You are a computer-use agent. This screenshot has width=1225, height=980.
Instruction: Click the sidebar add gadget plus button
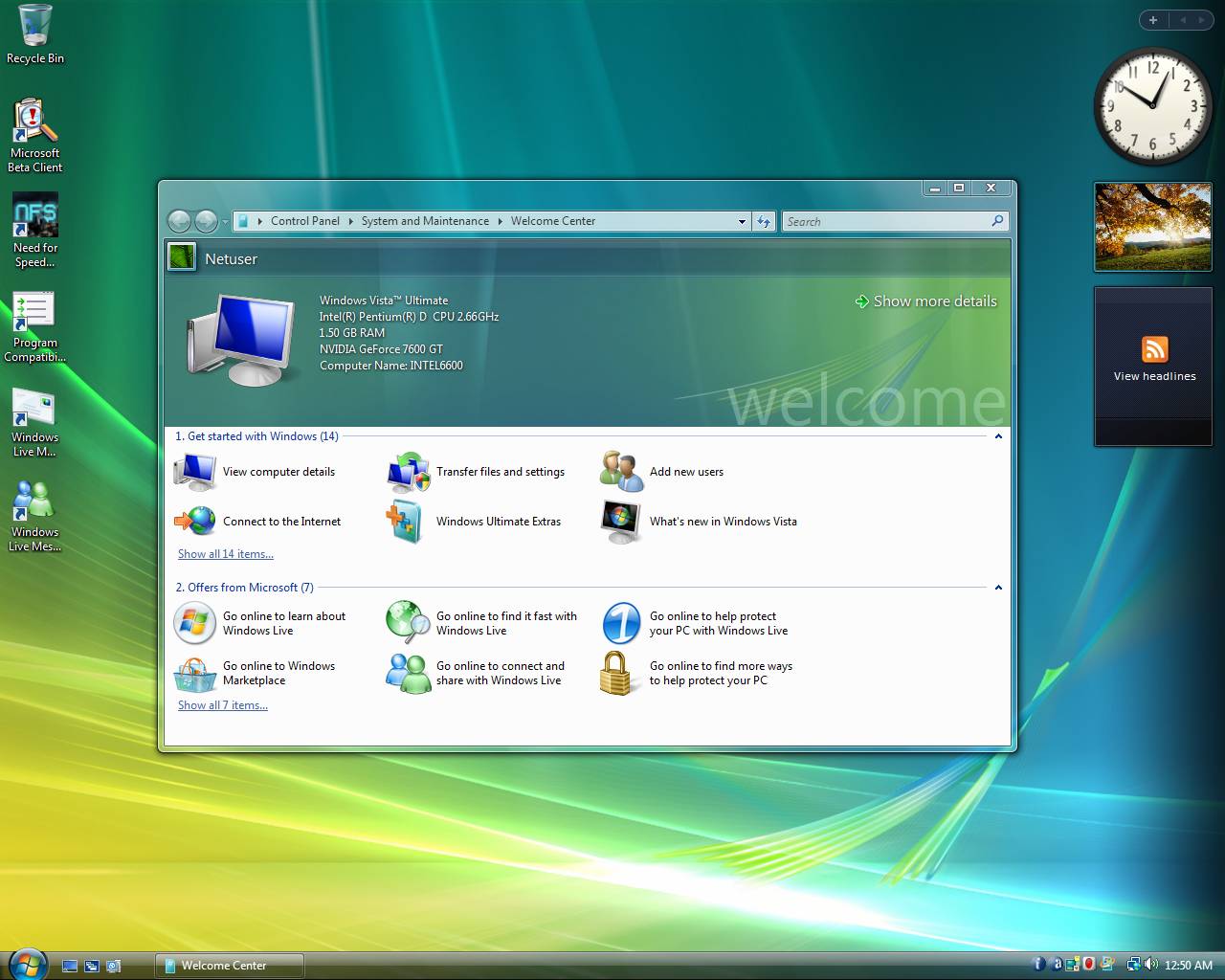(x=1153, y=20)
